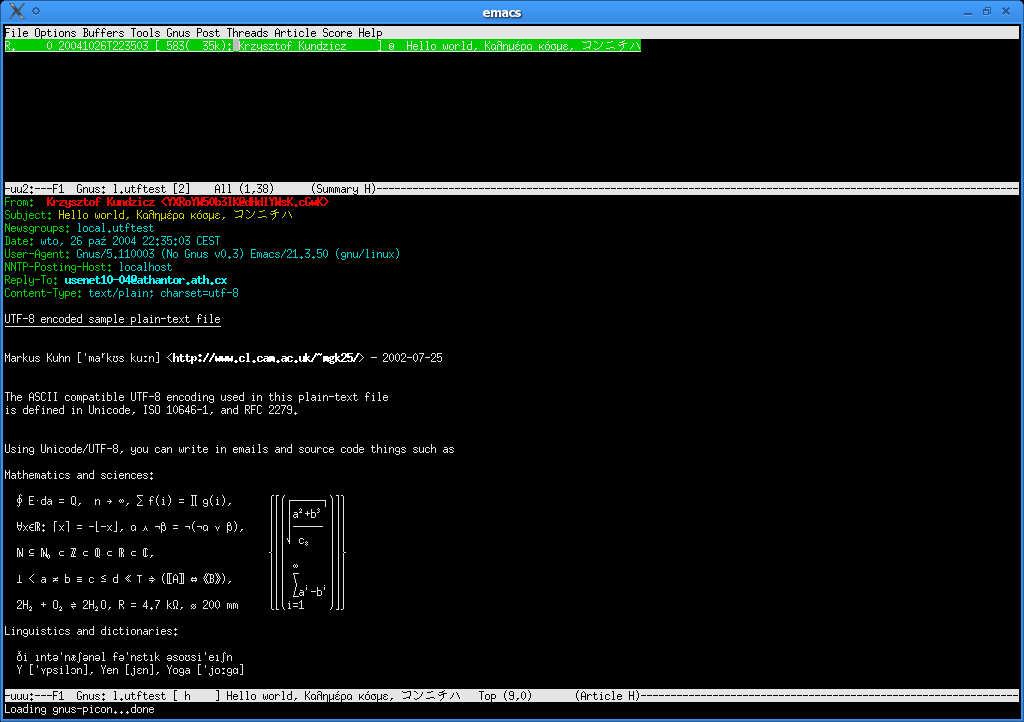Click the '(Summary H)' mode indicator

(344, 189)
